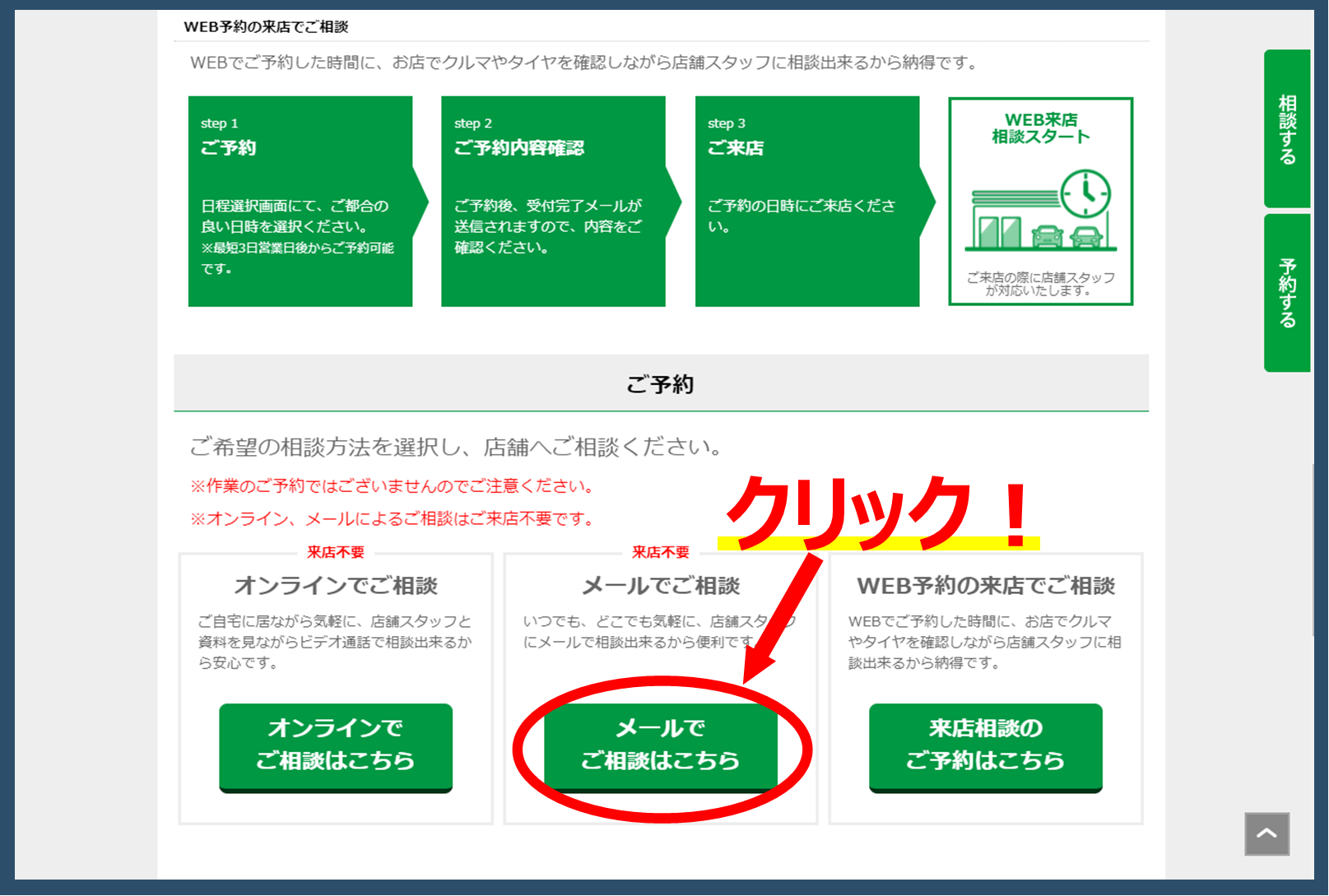Click the car icons in the store illustration
The height and width of the screenshot is (896, 1329).
1066,236
